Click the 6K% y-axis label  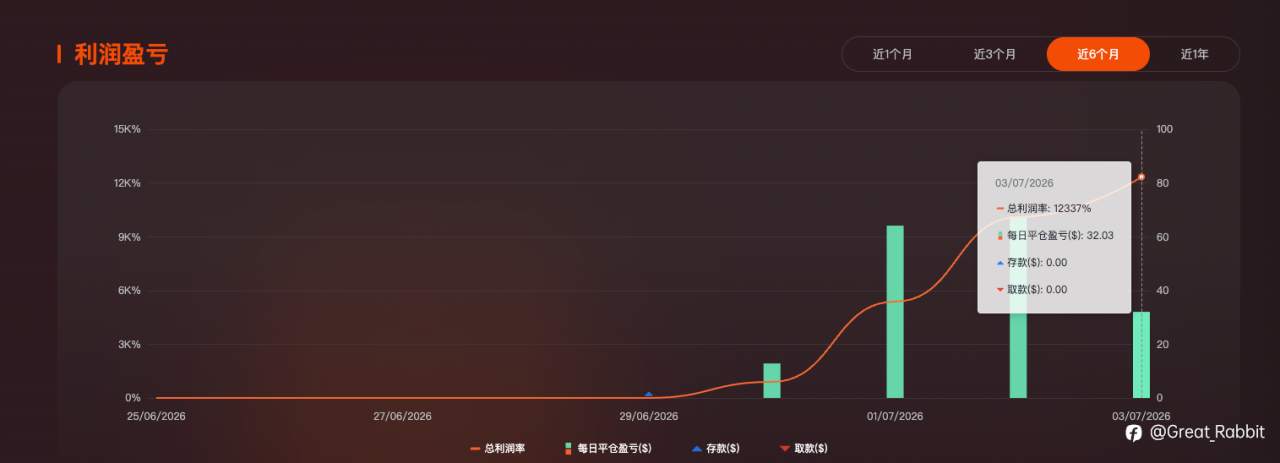(x=130, y=290)
